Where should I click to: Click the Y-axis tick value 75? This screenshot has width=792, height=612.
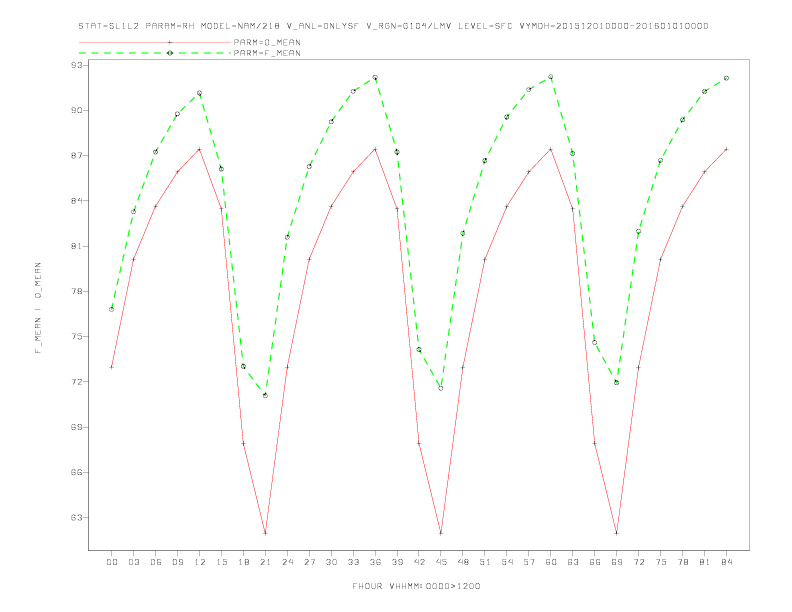coord(77,337)
